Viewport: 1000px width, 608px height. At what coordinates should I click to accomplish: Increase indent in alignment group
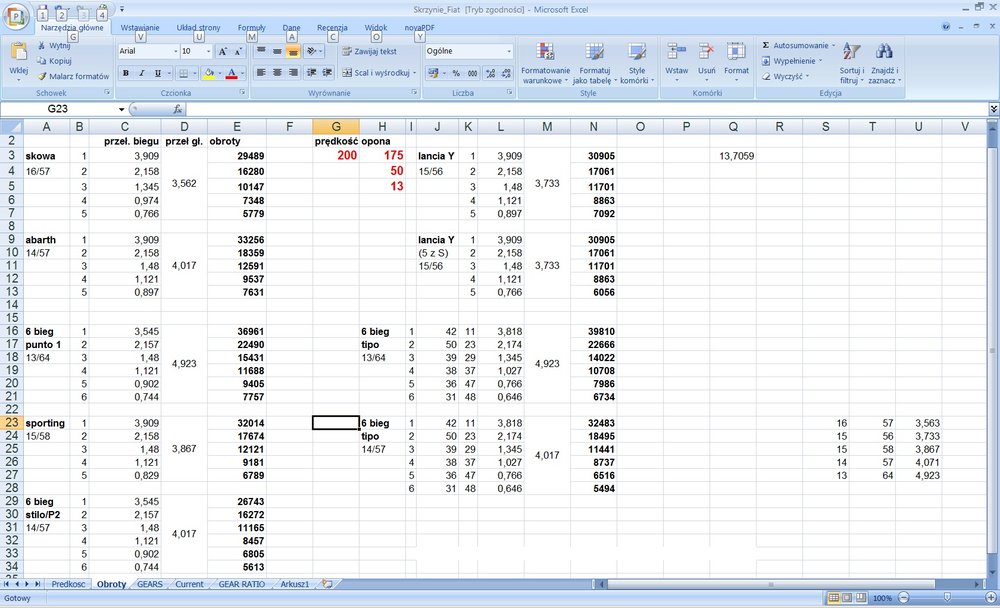tap(327, 73)
